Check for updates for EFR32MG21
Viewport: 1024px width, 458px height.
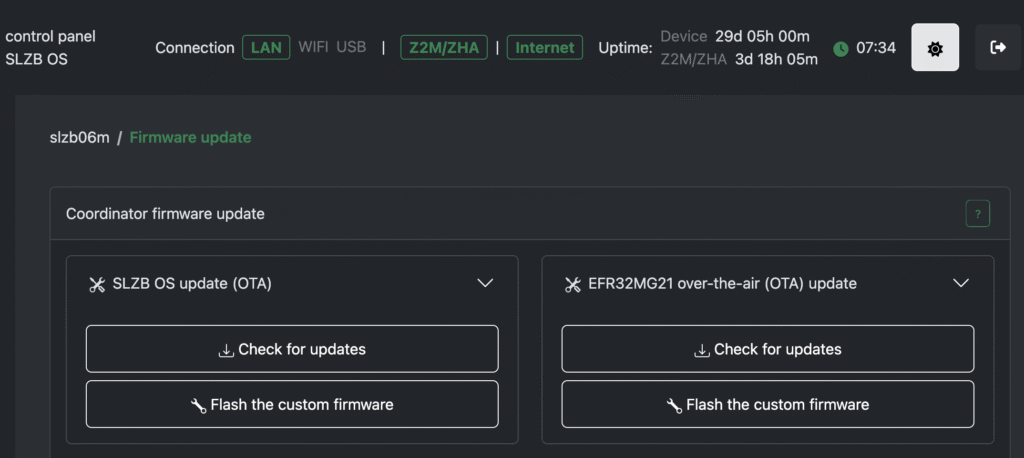click(x=768, y=349)
